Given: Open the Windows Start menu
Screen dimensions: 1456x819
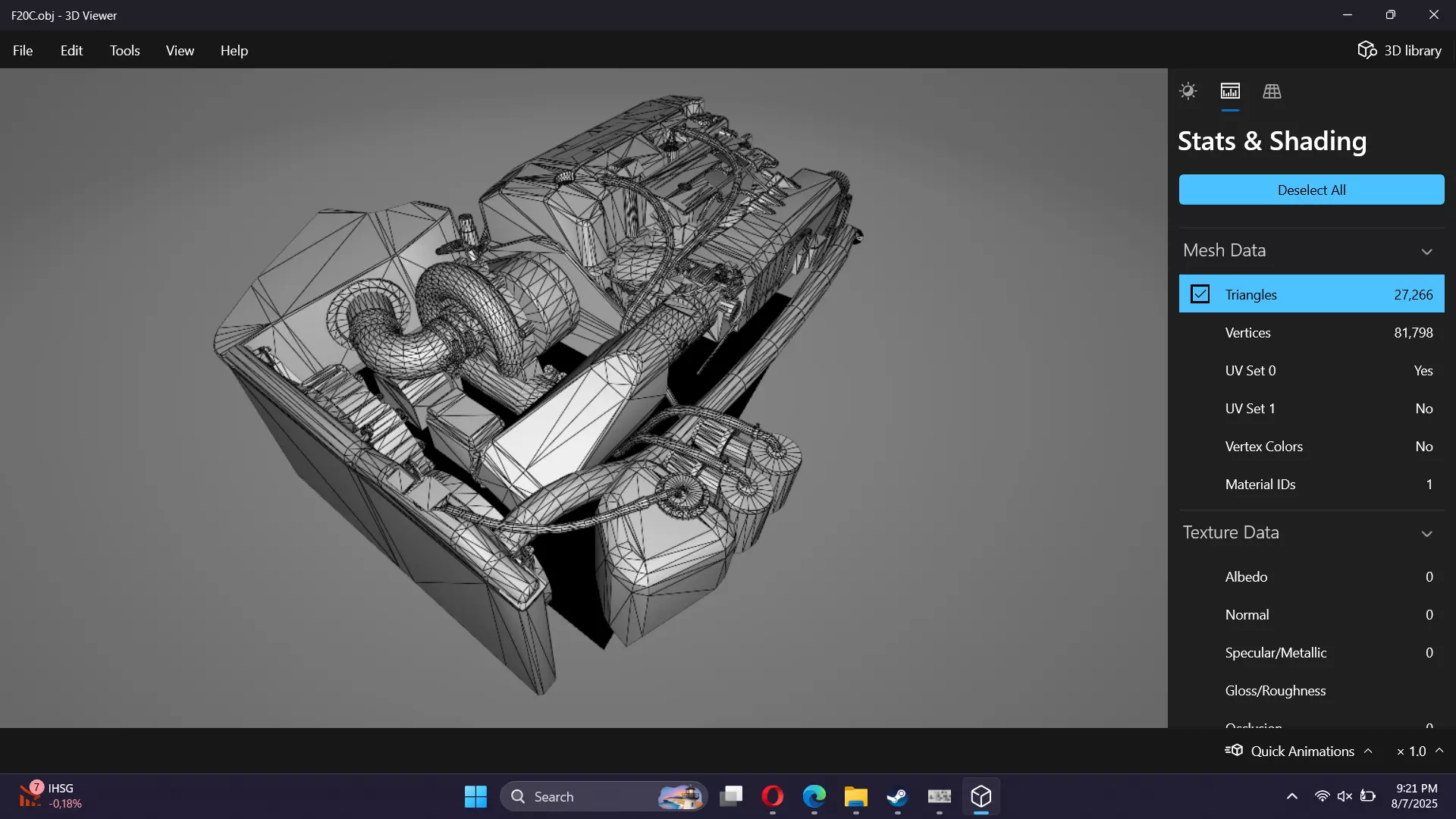Looking at the screenshot, I should 475,796.
